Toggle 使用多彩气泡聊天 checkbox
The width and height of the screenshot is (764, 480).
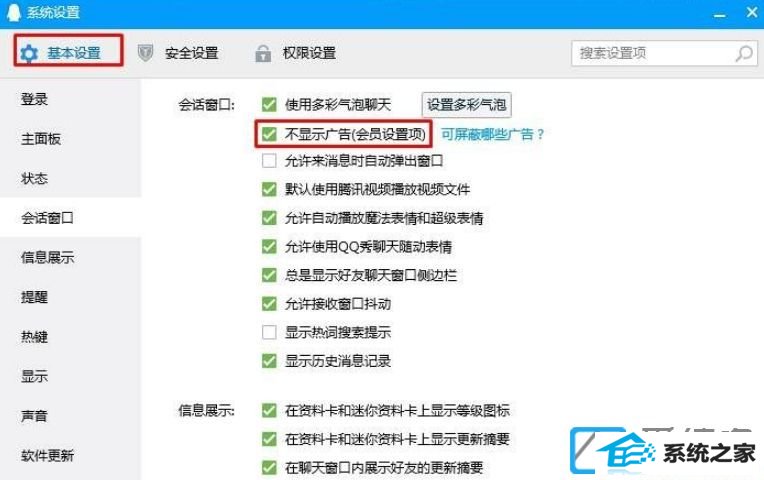point(269,104)
